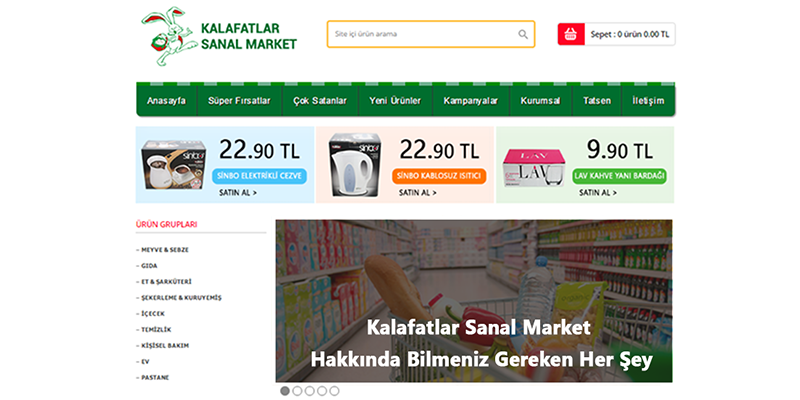Open the İletişim page
The height and width of the screenshot is (400, 800).
coord(648,101)
